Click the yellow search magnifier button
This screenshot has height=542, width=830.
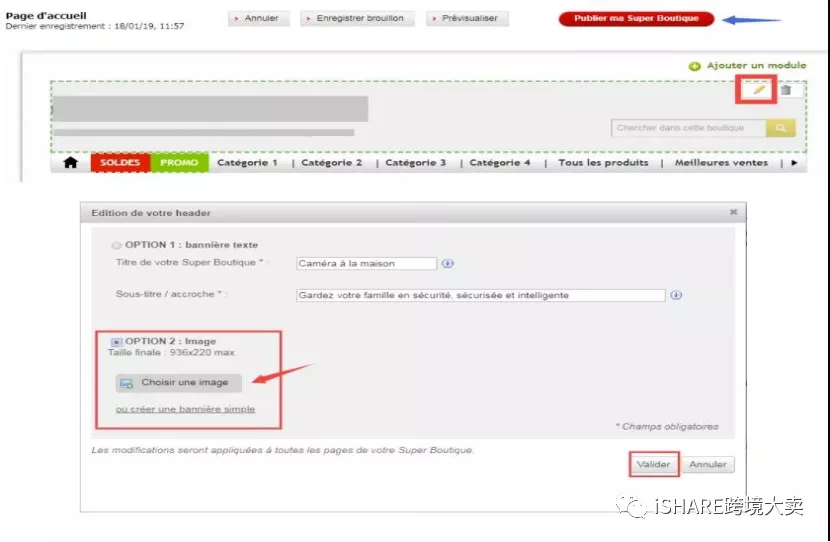click(780, 128)
